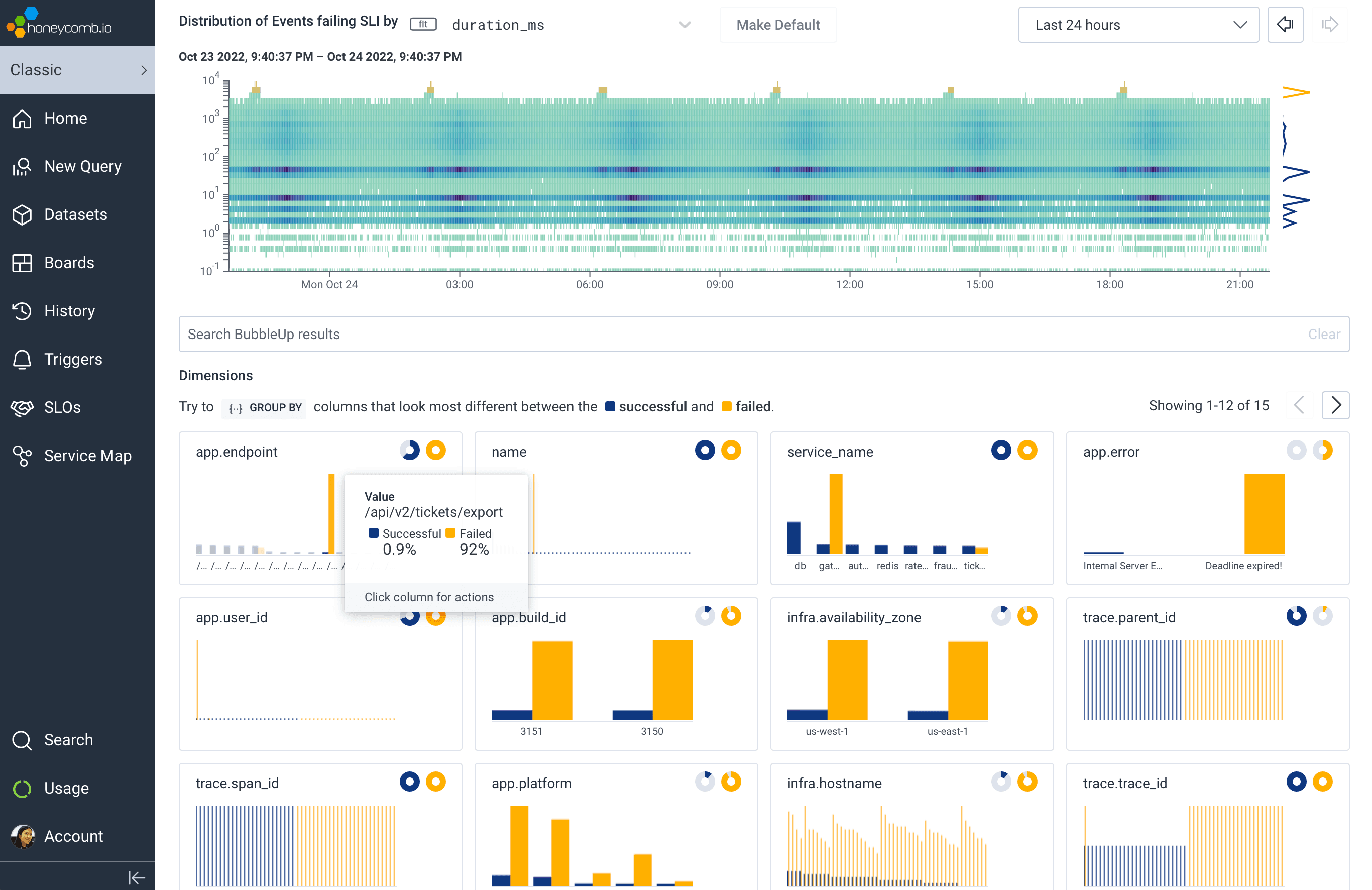The width and height of the screenshot is (1372, 890).
Task: Toggle blue successful circle on service_name
Action: pyautogui.click(x=1000, y=450)
